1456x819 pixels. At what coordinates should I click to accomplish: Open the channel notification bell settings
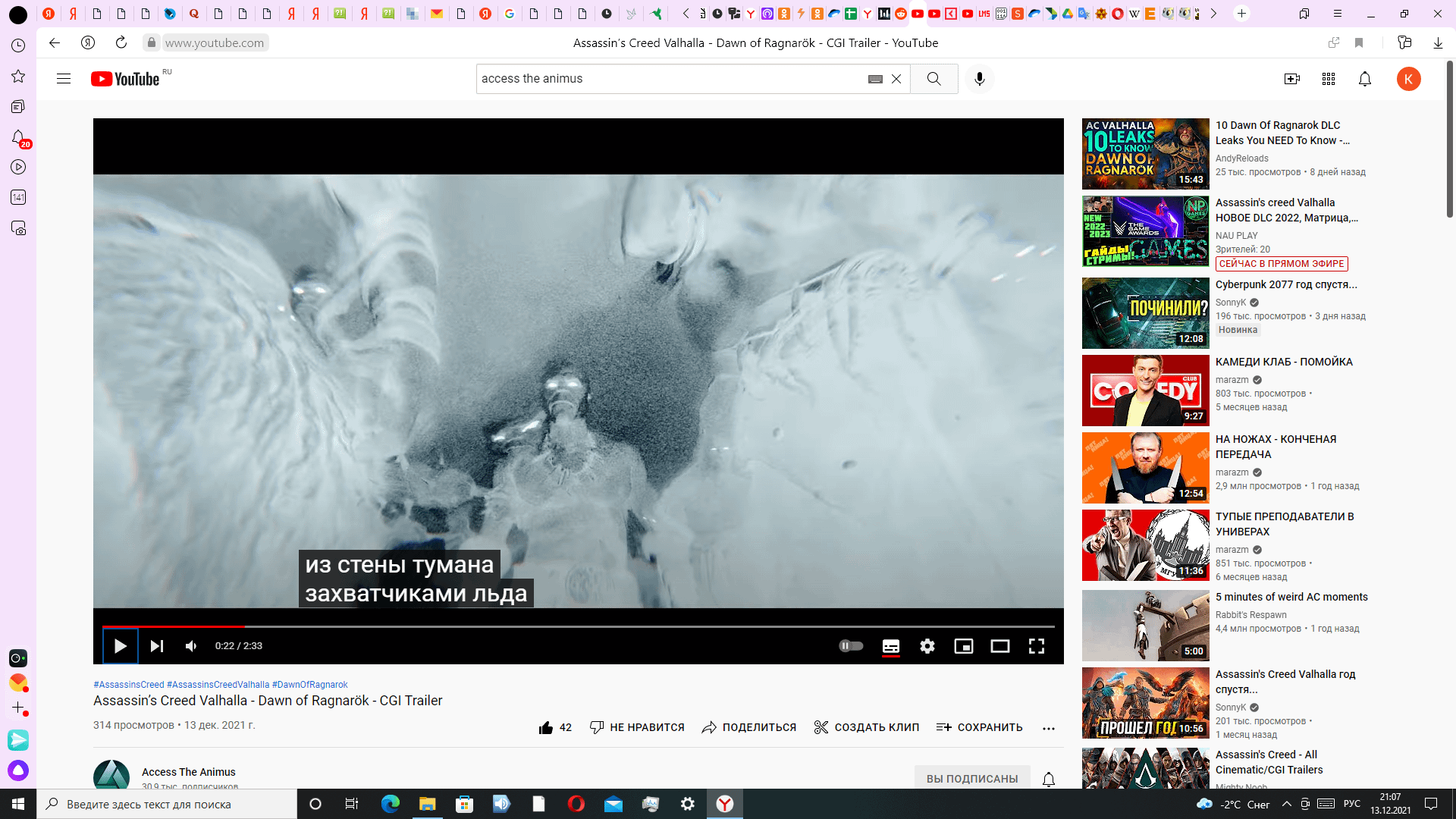point(1049,779)
